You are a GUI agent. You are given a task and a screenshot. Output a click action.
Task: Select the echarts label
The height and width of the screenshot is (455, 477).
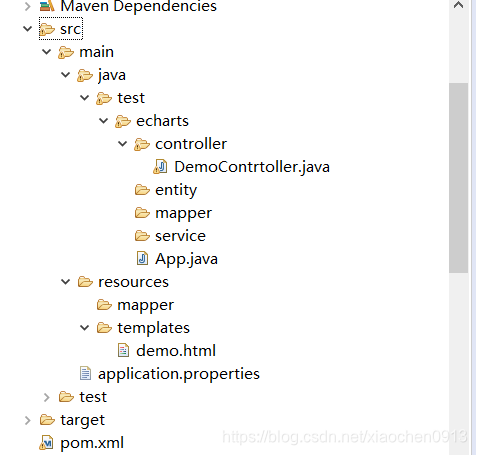click(162, 121)
